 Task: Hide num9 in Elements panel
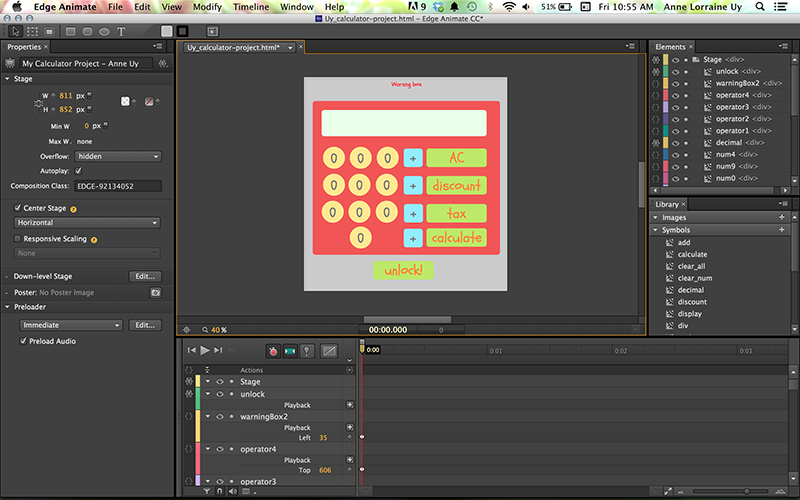(676, 167)
